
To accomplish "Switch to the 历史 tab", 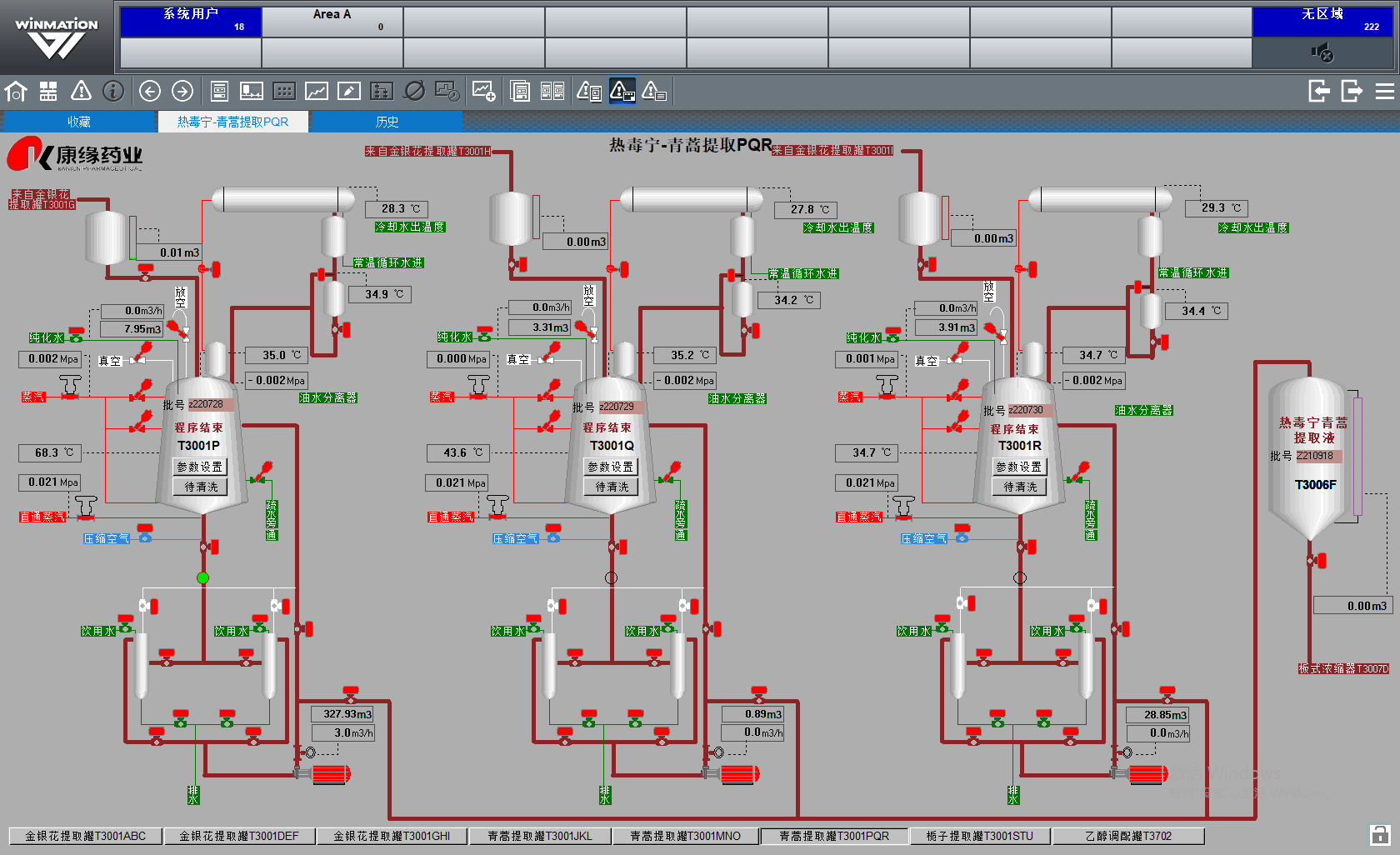I will [387, 122].
